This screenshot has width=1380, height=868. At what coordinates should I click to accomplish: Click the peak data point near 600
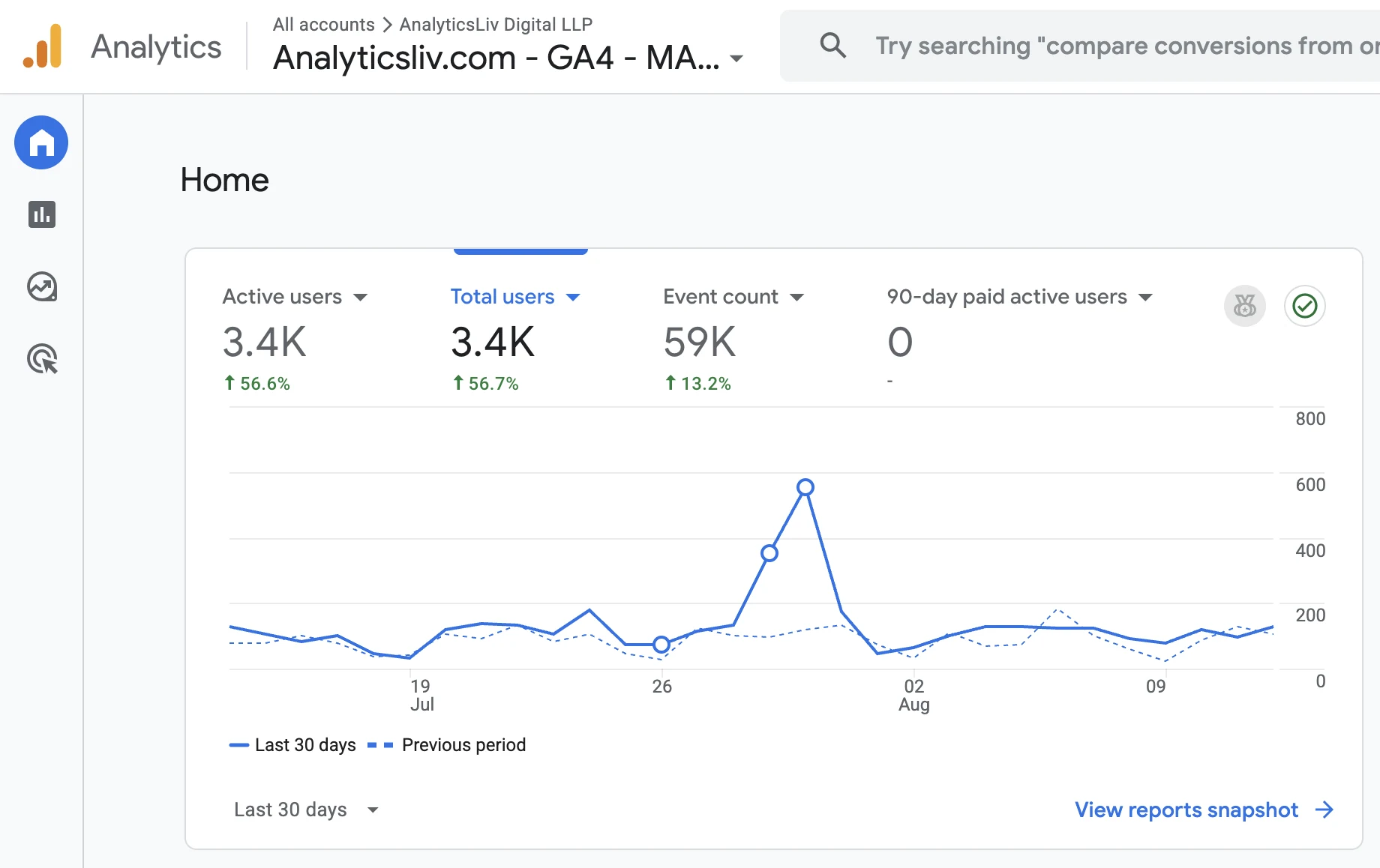click(805, 487)
